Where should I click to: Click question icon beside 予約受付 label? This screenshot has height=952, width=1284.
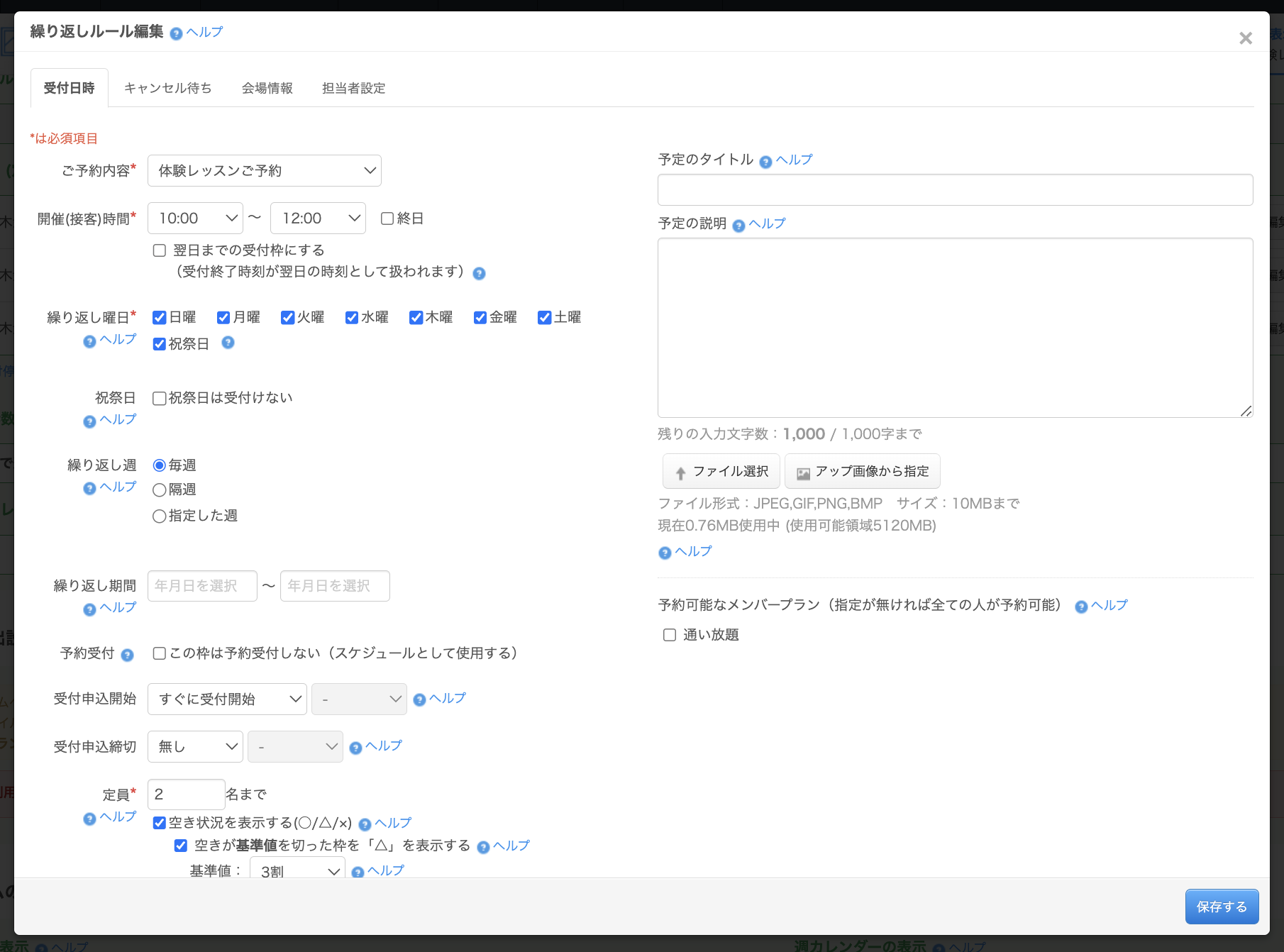point(127,655)
